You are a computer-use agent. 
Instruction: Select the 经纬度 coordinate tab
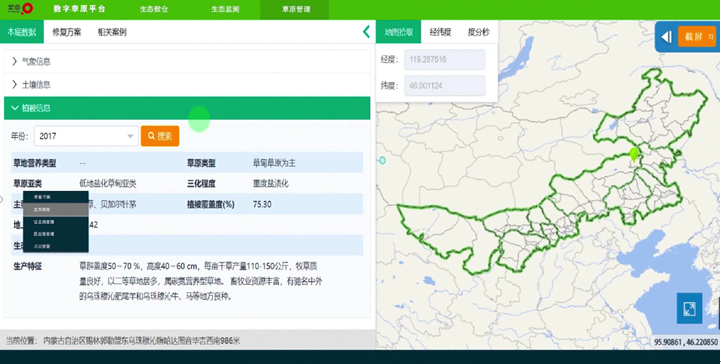point(441,32)
